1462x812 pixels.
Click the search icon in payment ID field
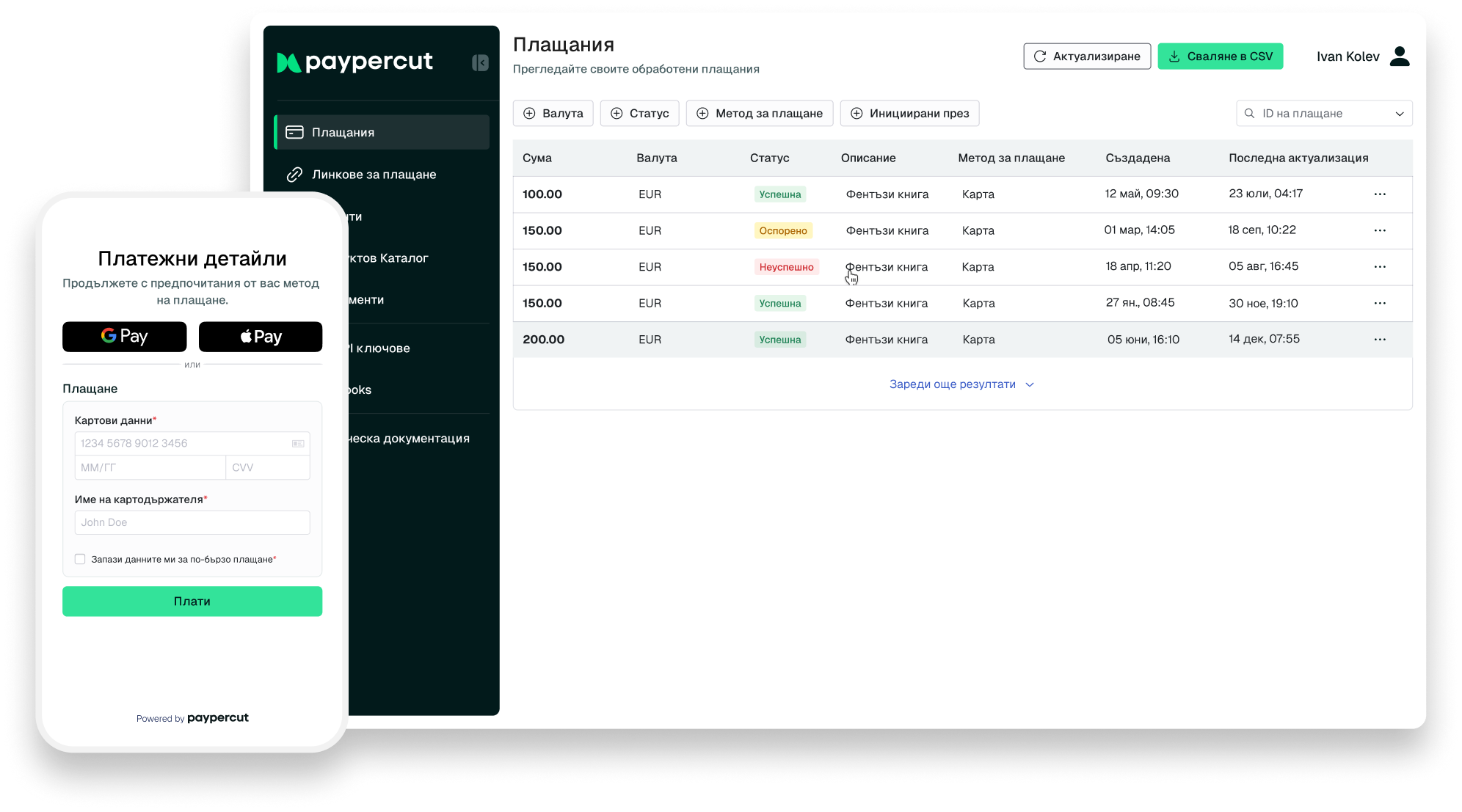1249,114
